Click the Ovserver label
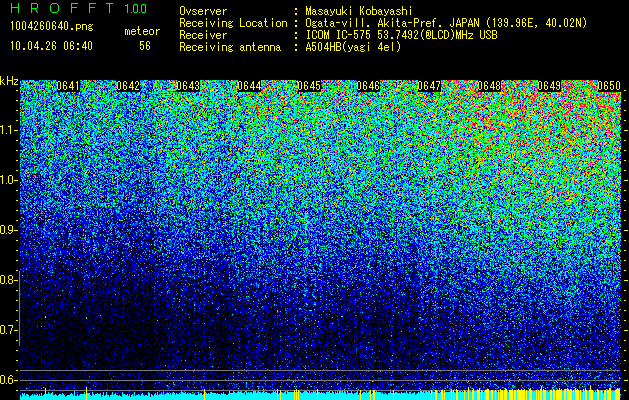 click(x=203, y=11)
